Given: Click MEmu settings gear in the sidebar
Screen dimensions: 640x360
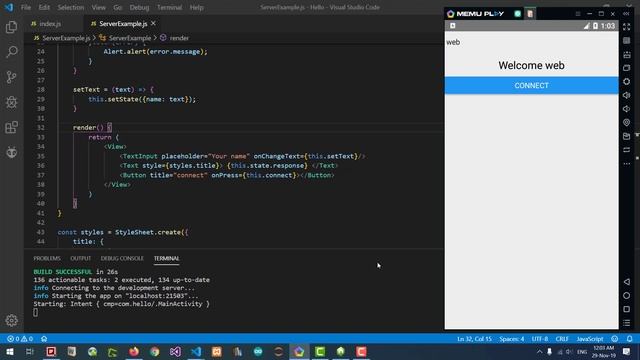Looking at the screenshot, I should click(x=627, y=81).
